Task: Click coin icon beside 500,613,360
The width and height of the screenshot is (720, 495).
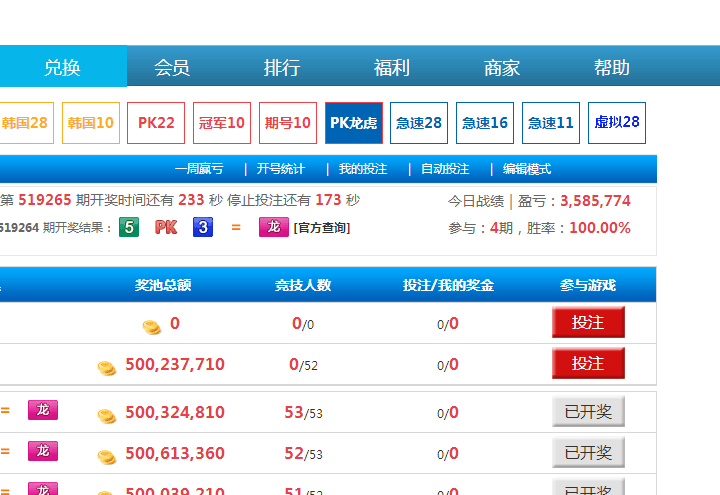Action: pos(107,457)
